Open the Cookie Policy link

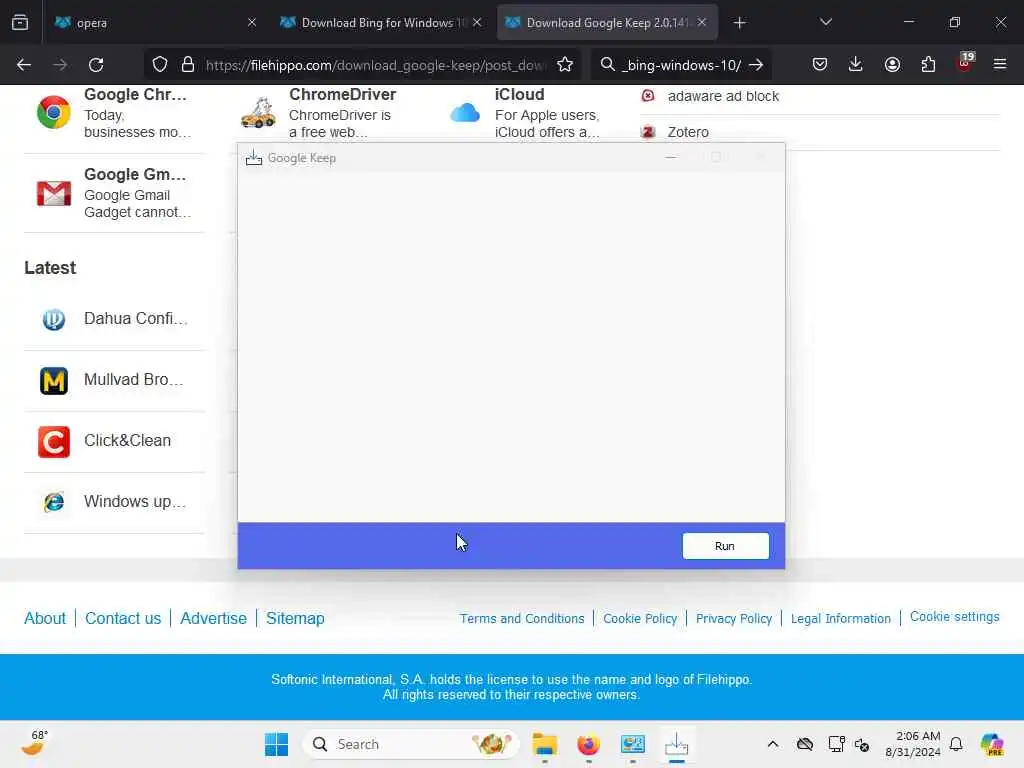[x=640, y=618]
